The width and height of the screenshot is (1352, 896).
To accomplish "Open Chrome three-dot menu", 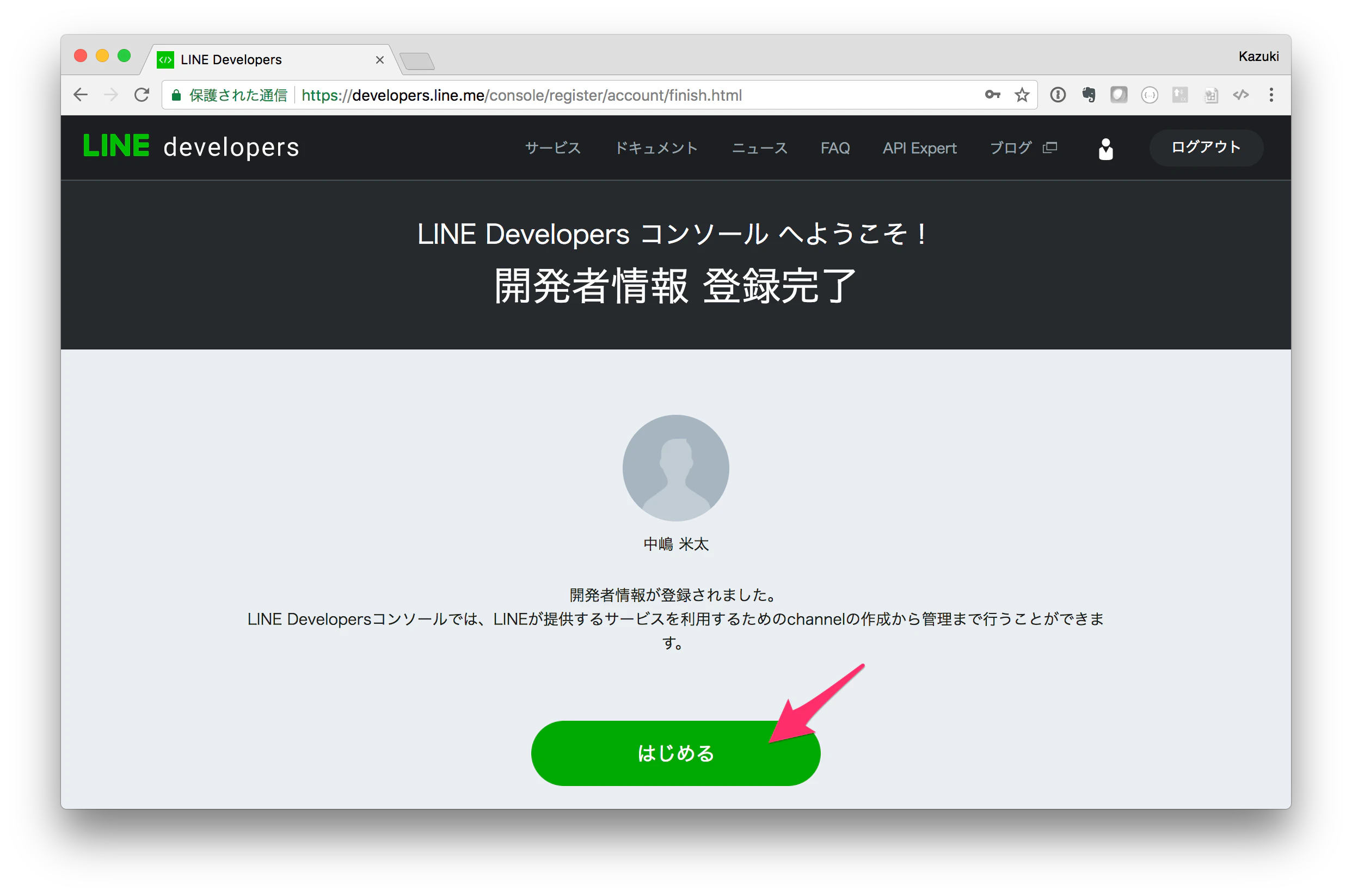I will click(x=1271, y=95).
